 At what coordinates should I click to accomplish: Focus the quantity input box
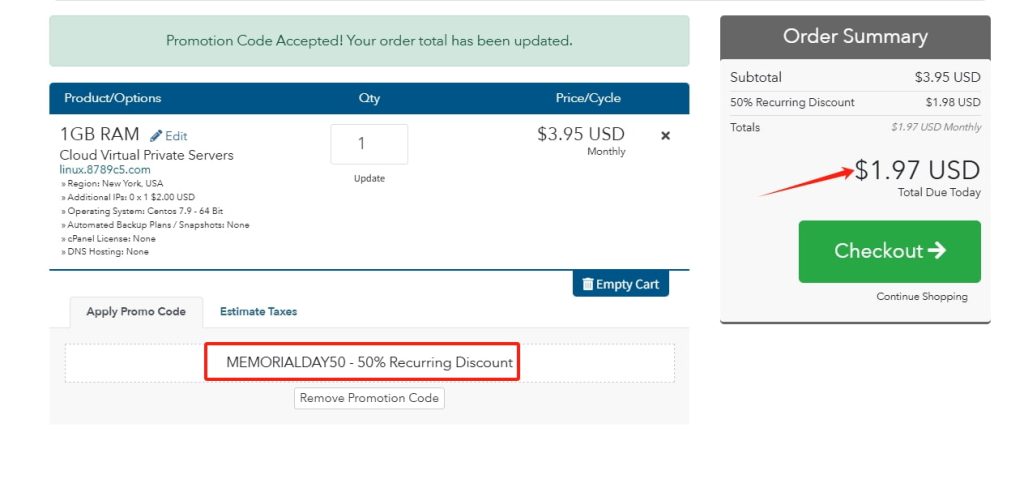369,144
